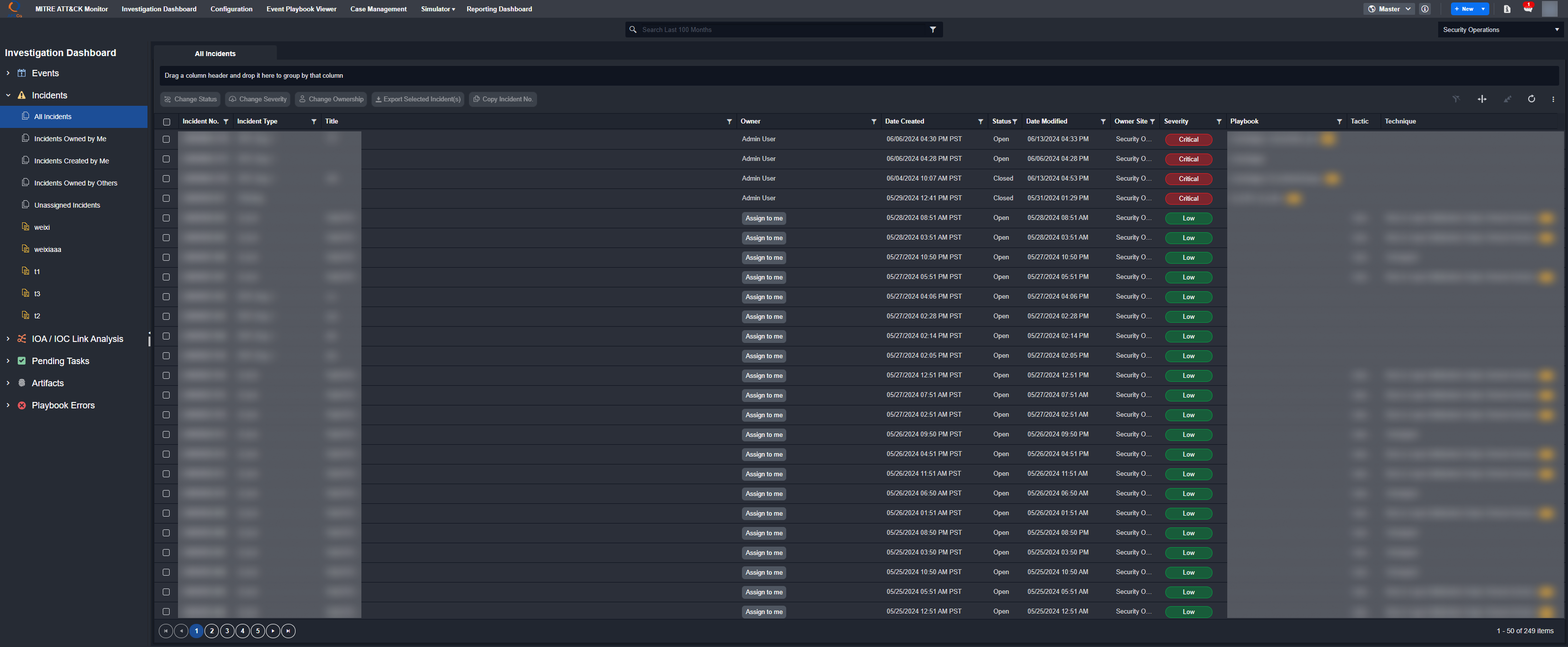Open the New button dropdown arrow
The width and height of the screenshot is (1568, 647).
[x=1483, y=8]
